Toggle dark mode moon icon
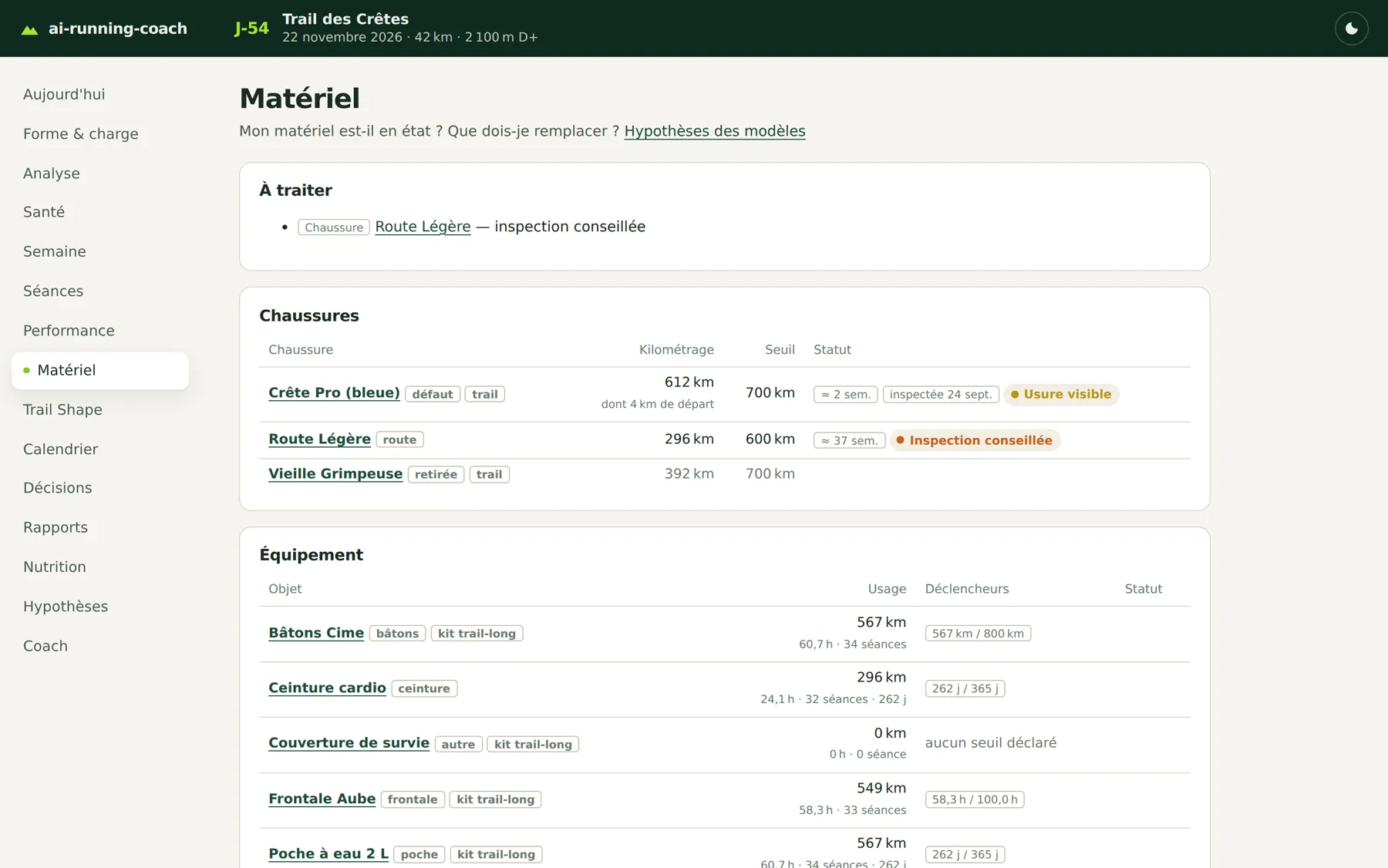 click(1351, 29)
